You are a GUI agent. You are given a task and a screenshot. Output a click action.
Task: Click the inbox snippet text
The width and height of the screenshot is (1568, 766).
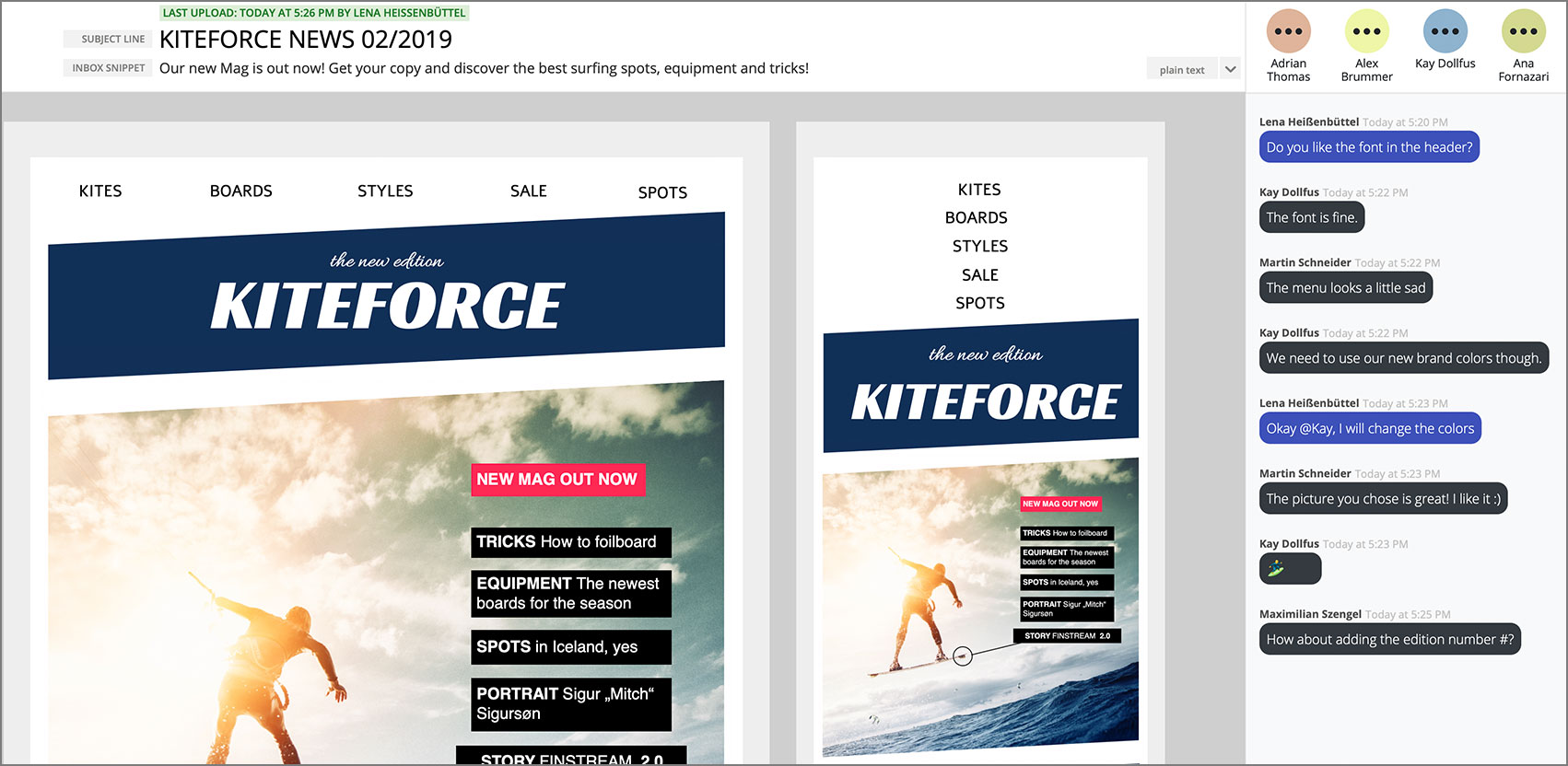point(484,68)
